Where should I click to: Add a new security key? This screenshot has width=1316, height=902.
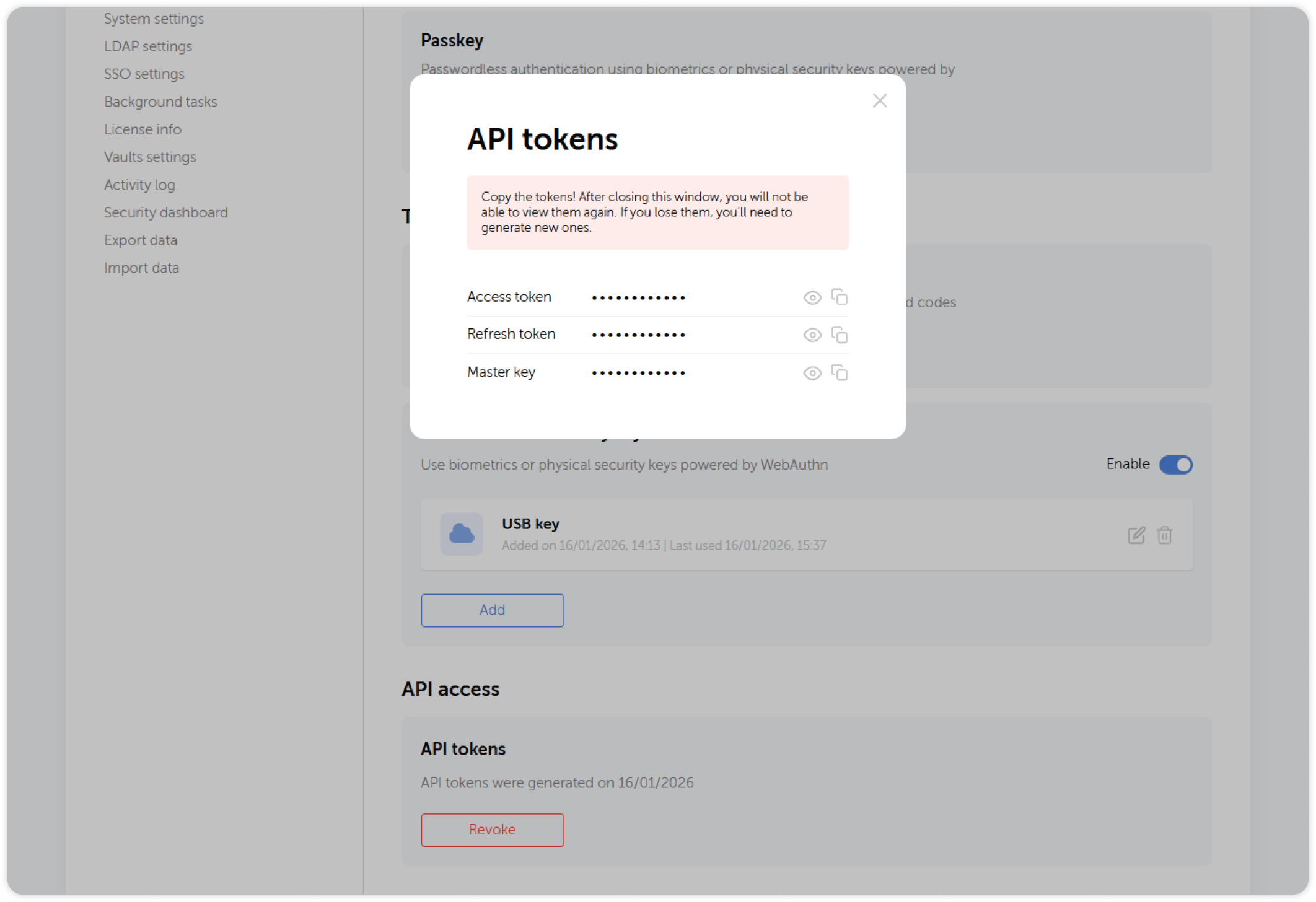(492, 610)
